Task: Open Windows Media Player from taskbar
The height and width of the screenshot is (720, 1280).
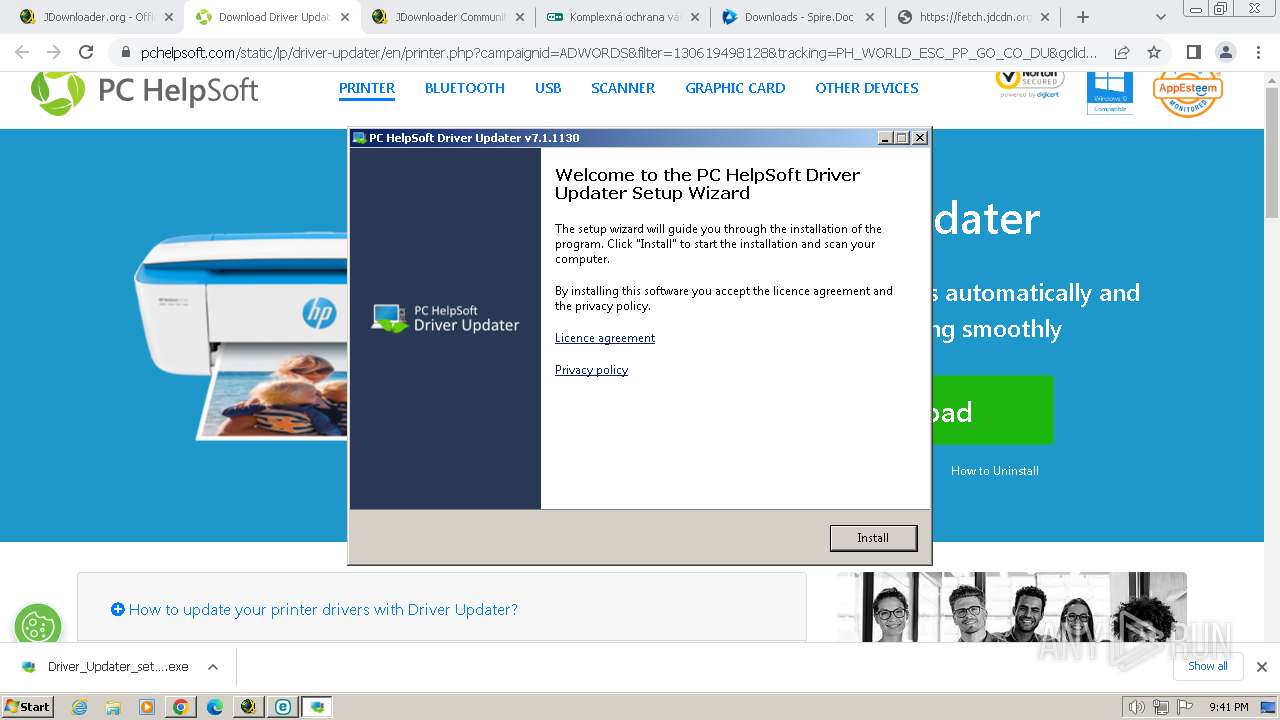Action: click(x=147, y=707)
